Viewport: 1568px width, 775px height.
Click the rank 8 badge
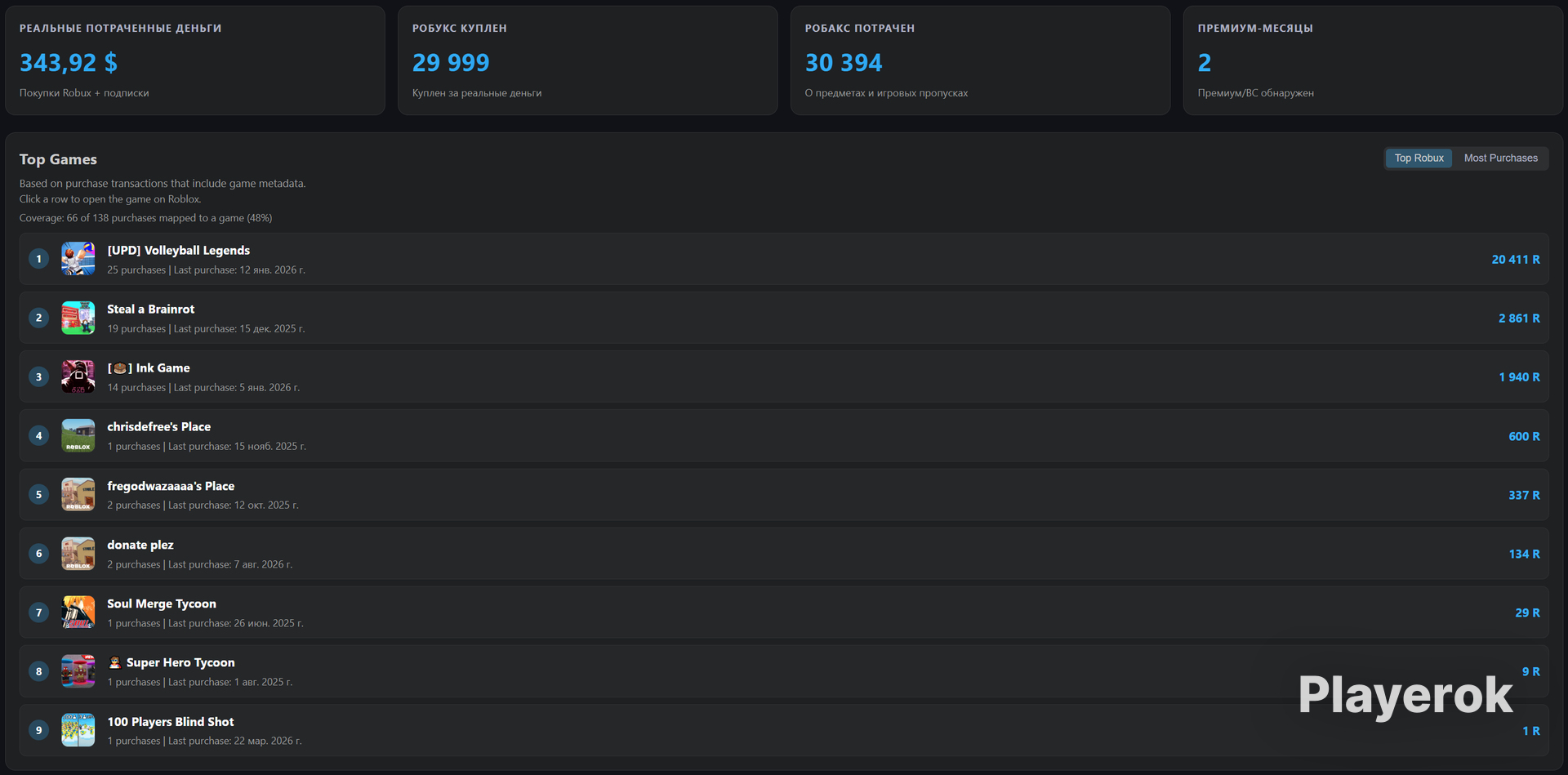[x=38, y=671]
